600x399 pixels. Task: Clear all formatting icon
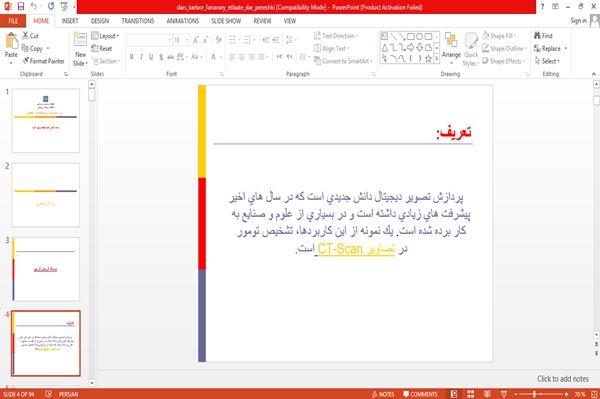(218, 40)
